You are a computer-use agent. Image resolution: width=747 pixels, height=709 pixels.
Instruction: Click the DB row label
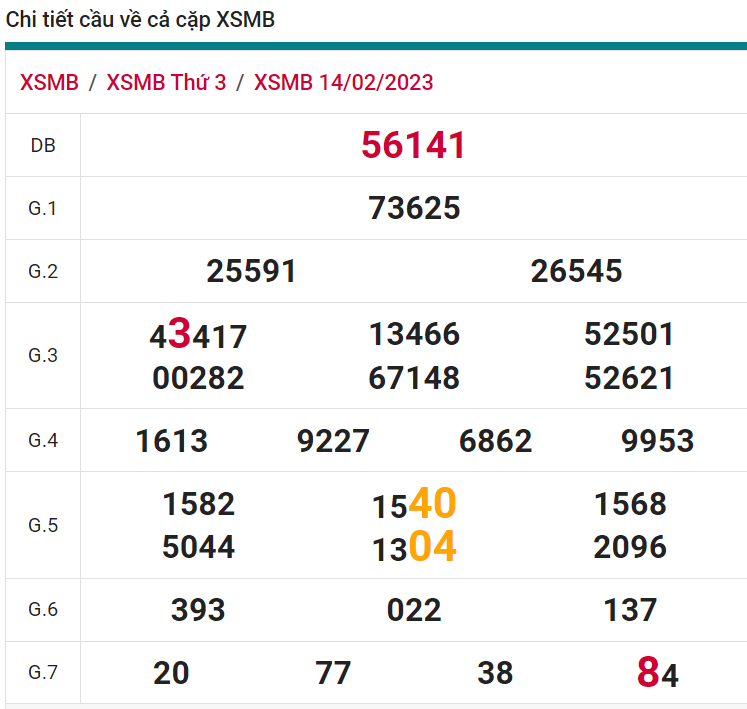tap(43, 146)
